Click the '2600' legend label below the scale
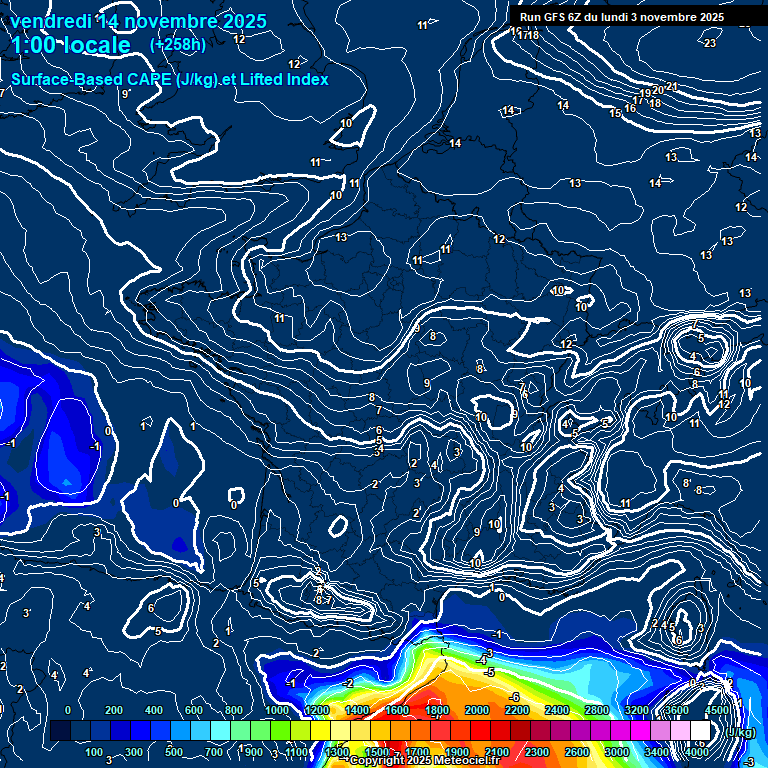The image size is (768, 768). point(576,752)
